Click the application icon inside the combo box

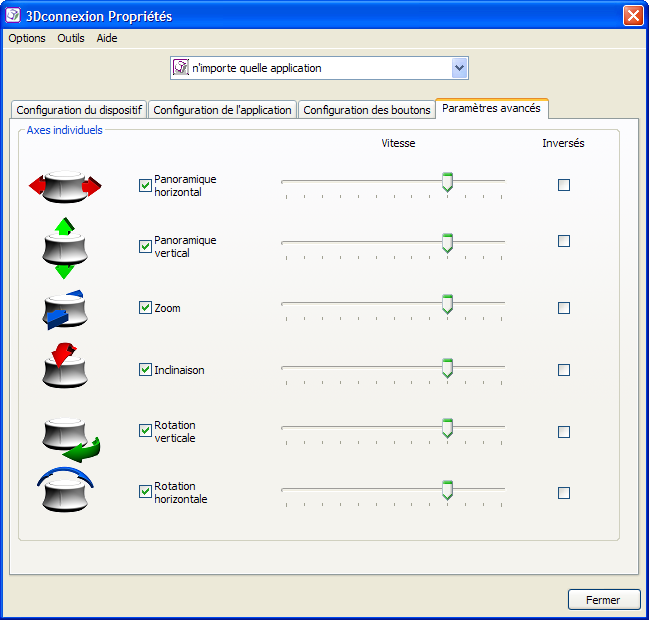[181, 68]
